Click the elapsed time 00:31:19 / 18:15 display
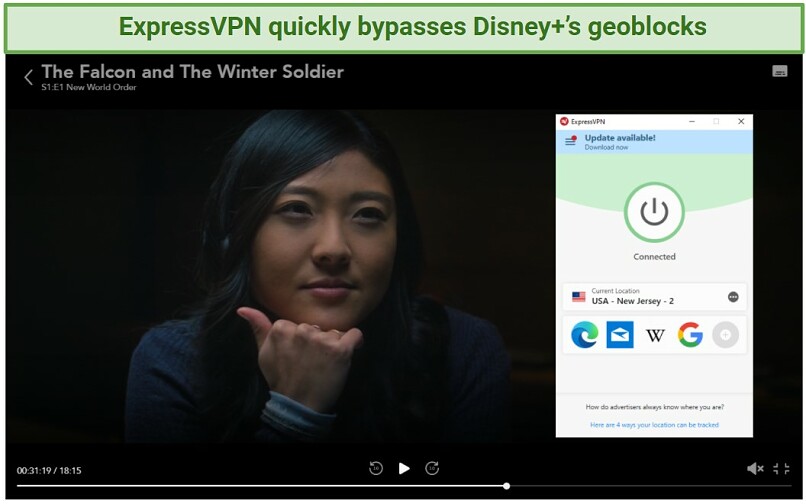Screen dimensions: 806x504 49,471
